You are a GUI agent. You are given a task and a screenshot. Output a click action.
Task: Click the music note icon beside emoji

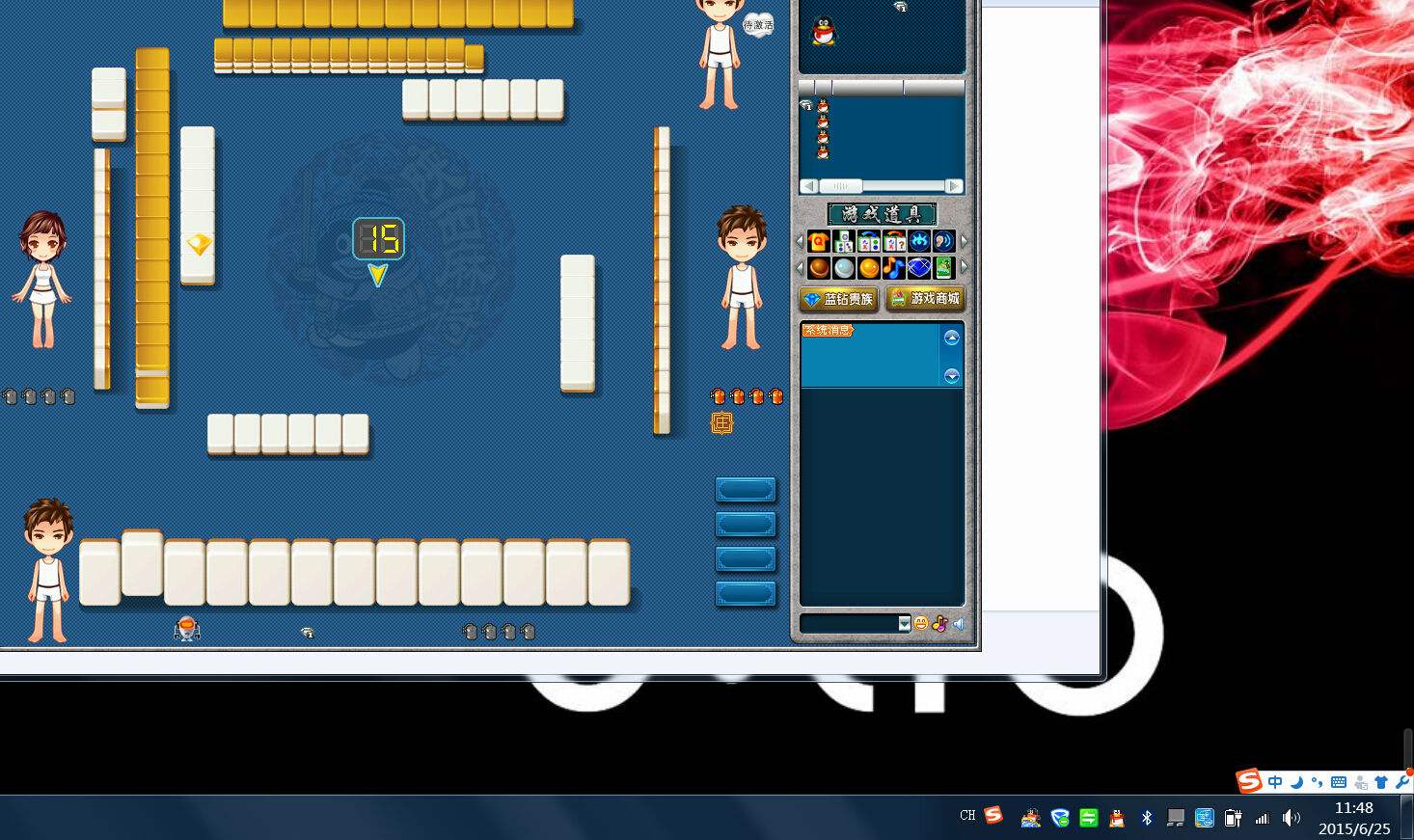pyautogui.click(x=939, y=624)
